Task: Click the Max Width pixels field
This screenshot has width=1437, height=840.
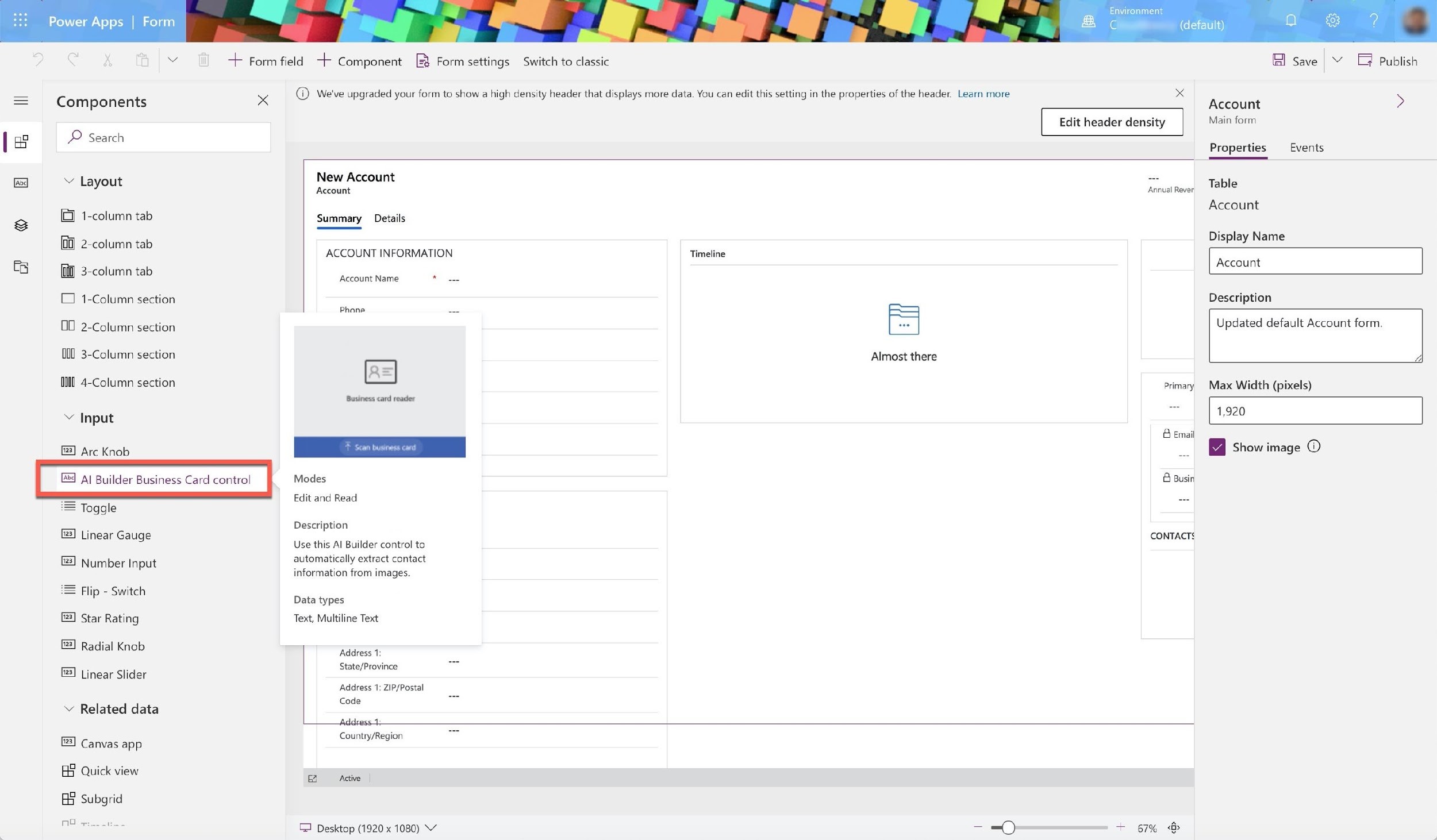Action: point(1315,411)
